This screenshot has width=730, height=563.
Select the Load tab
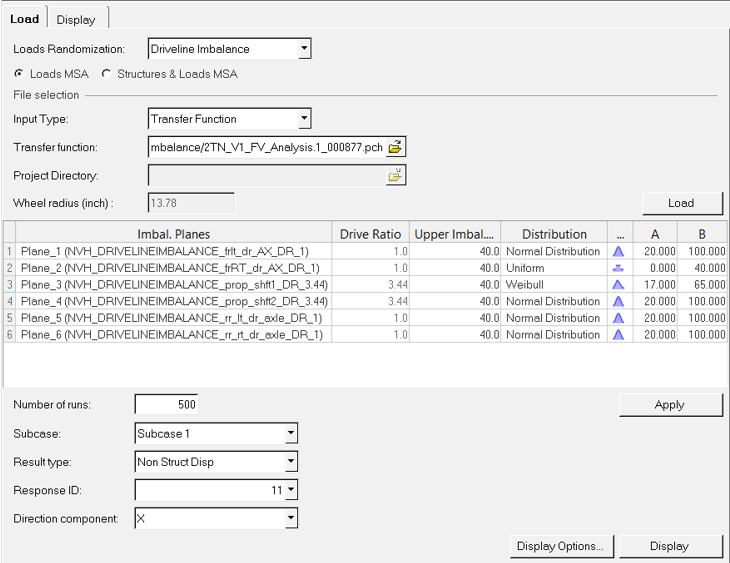[x=25, y=19]
